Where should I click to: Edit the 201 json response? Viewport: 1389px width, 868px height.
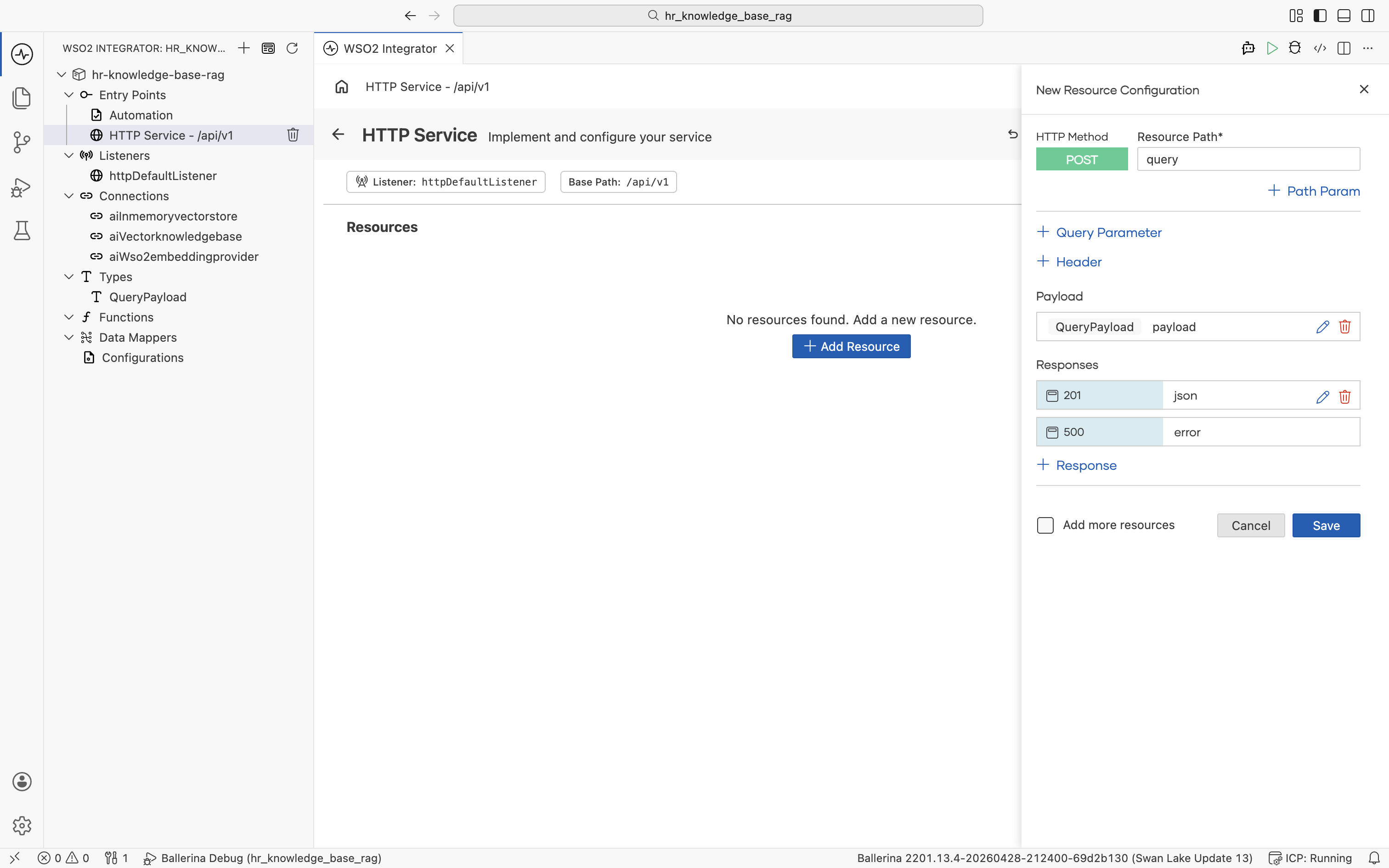[x=1322, y=397]
